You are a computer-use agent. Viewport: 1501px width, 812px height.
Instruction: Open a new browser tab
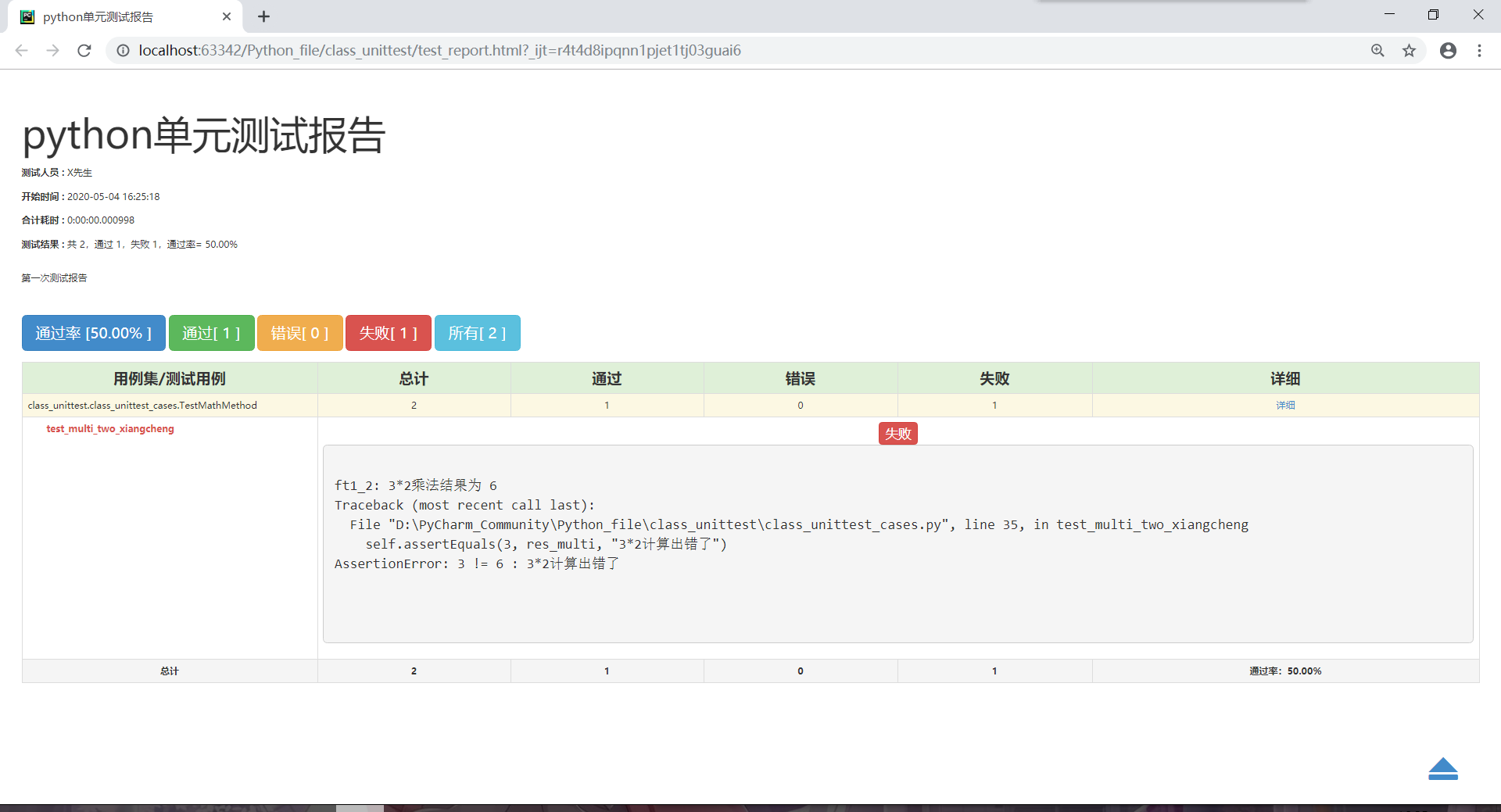[264, 16]
